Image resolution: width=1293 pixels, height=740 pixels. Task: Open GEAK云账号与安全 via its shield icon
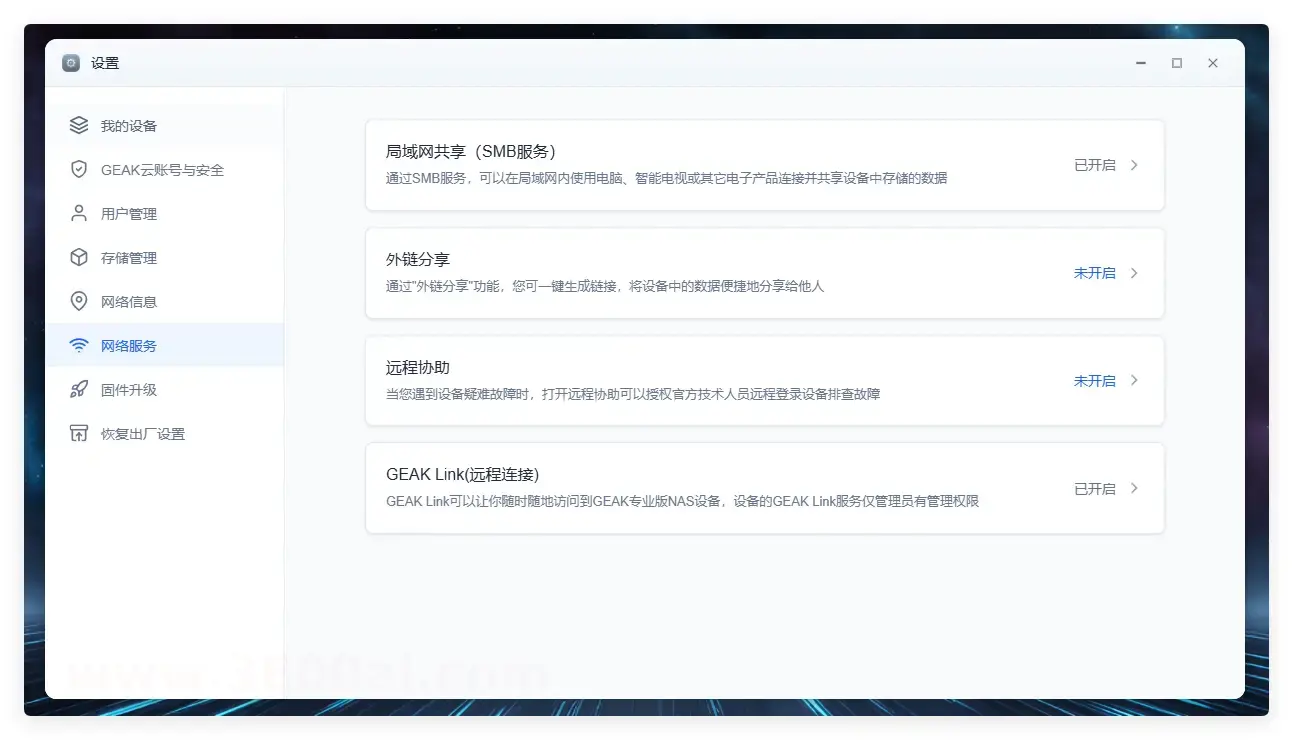pyautogui.click(x=79, y=169)
